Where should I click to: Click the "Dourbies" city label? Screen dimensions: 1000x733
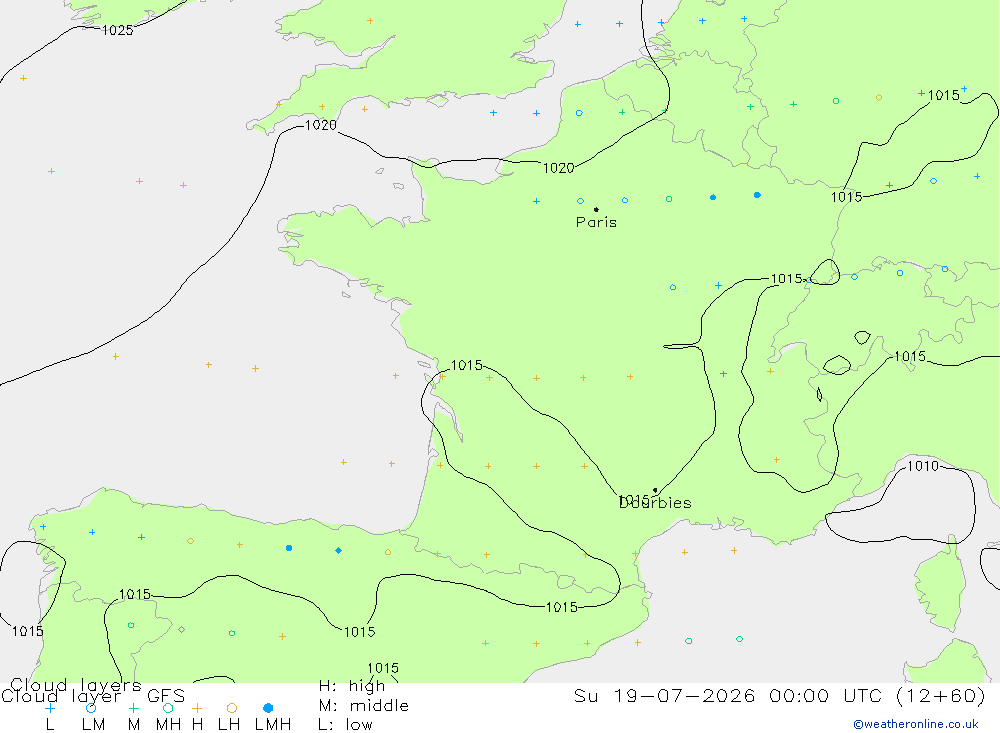click(x=656, y=503)
